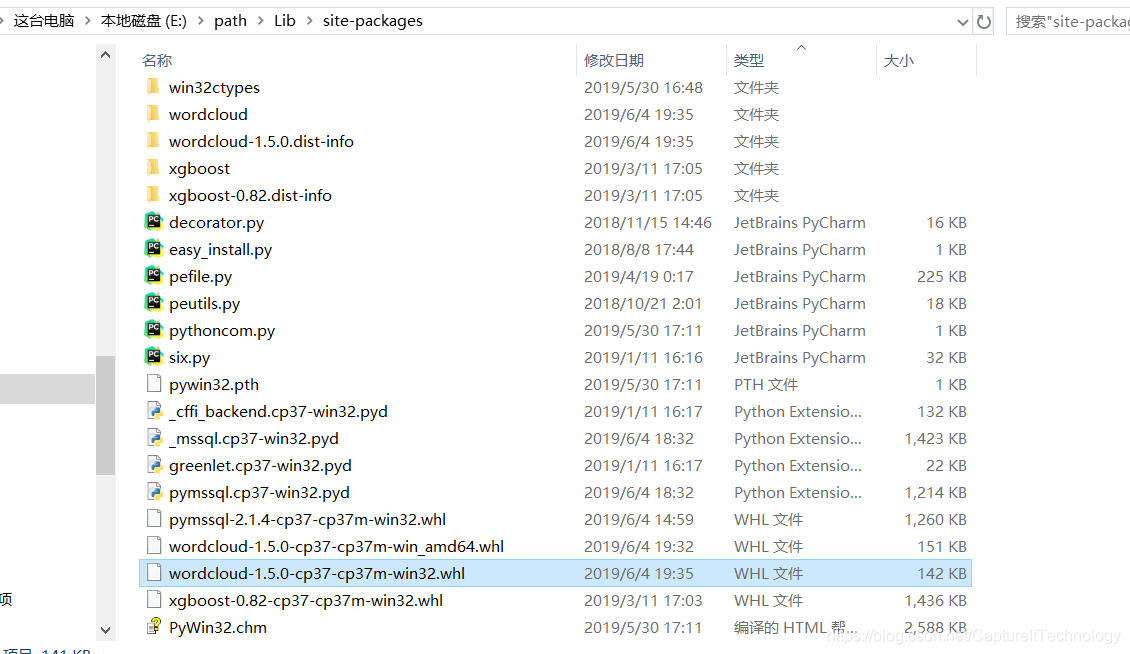Select the file name peutils.py
Viewport: 1130px width, 654px height.
(x=205, y=304)
